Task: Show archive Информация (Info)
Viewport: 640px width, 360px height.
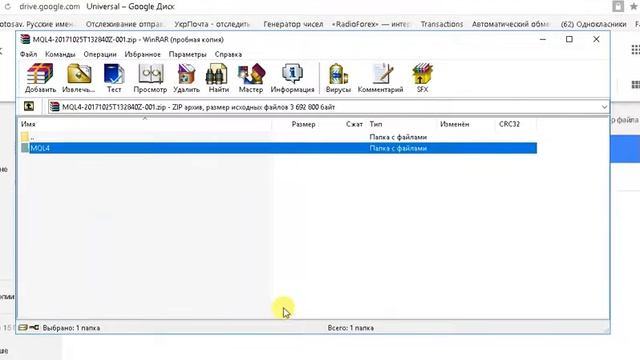Action: point(292,78)
